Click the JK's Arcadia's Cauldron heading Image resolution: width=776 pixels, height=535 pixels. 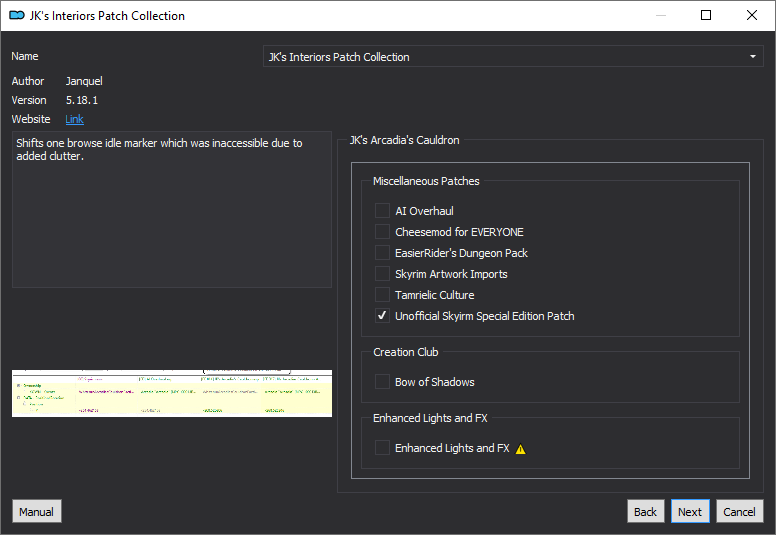404,140
